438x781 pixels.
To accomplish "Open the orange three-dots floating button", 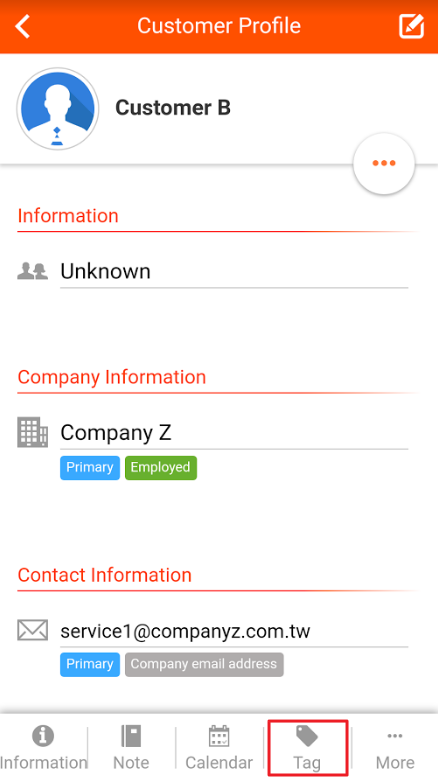I will pos(384,163).
